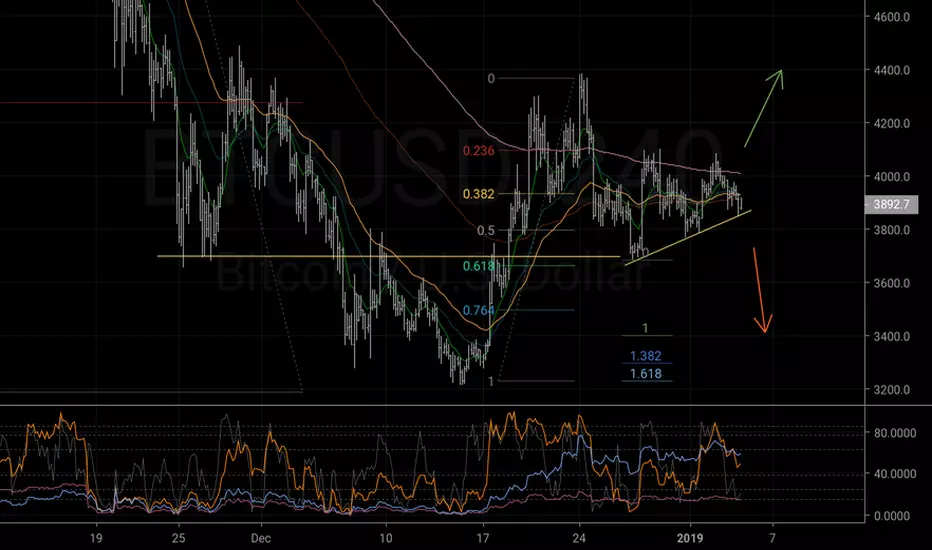Click the Dec month label on time axis
Screen dimensions: 932x550
pos(260,538)
